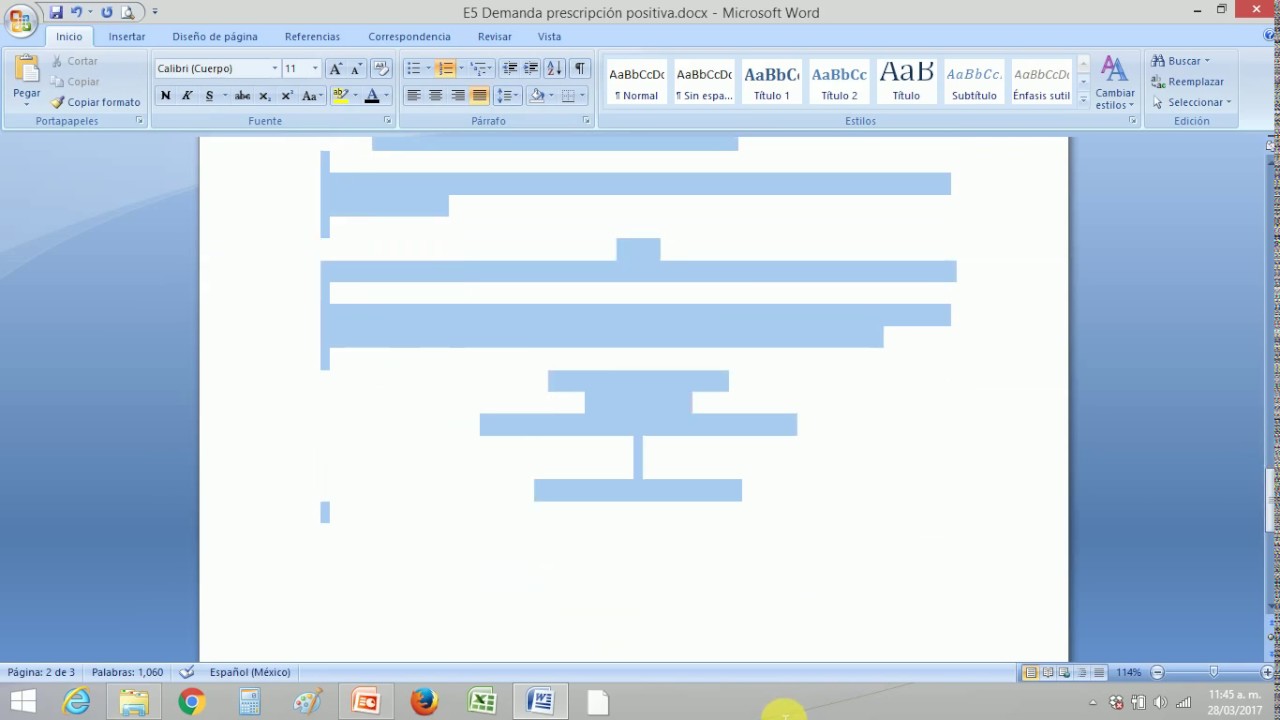Apply subscript formatting

pos(265,96)
